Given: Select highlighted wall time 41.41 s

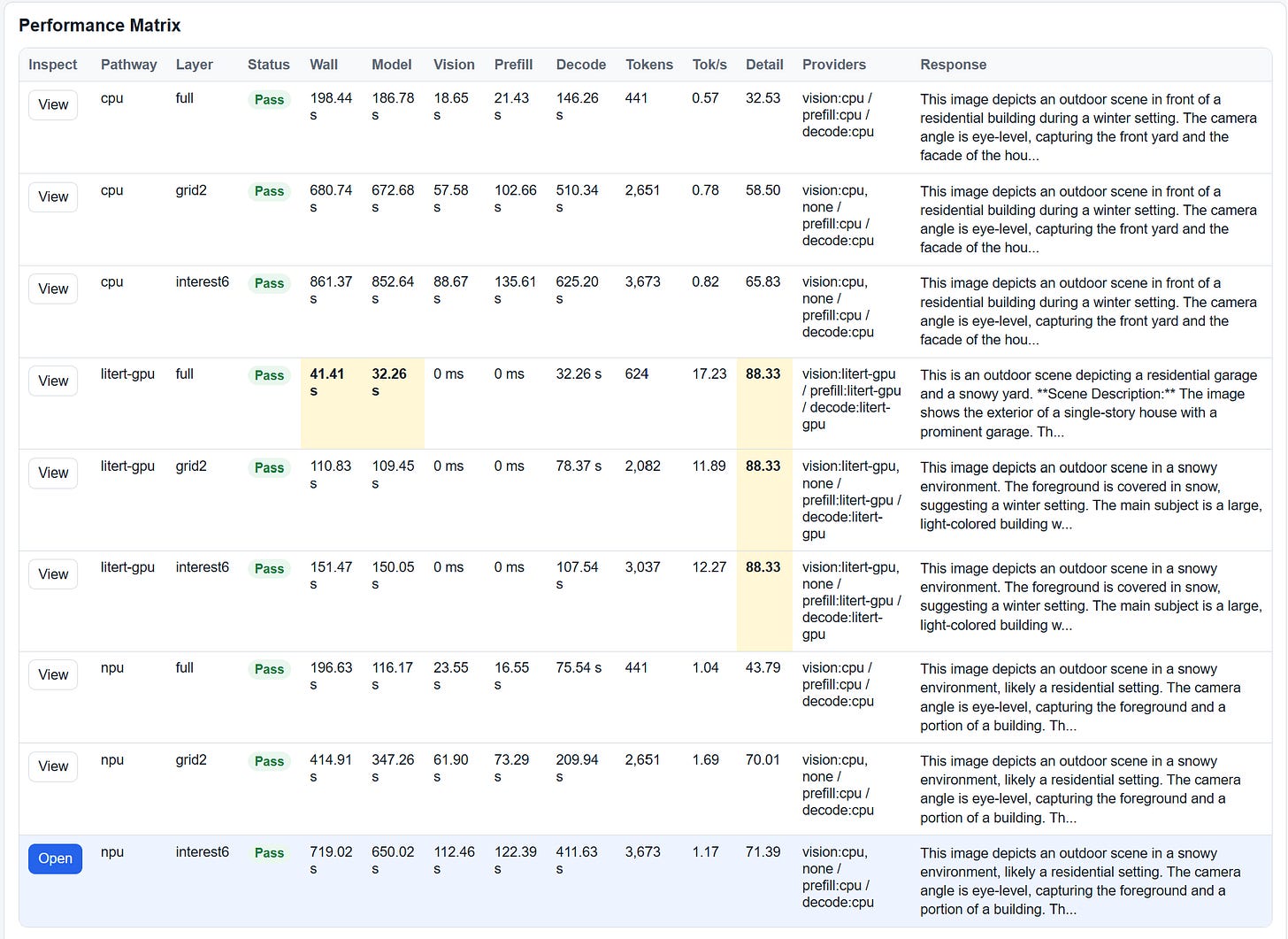Looking at the screenshot, I should point(326,382).
